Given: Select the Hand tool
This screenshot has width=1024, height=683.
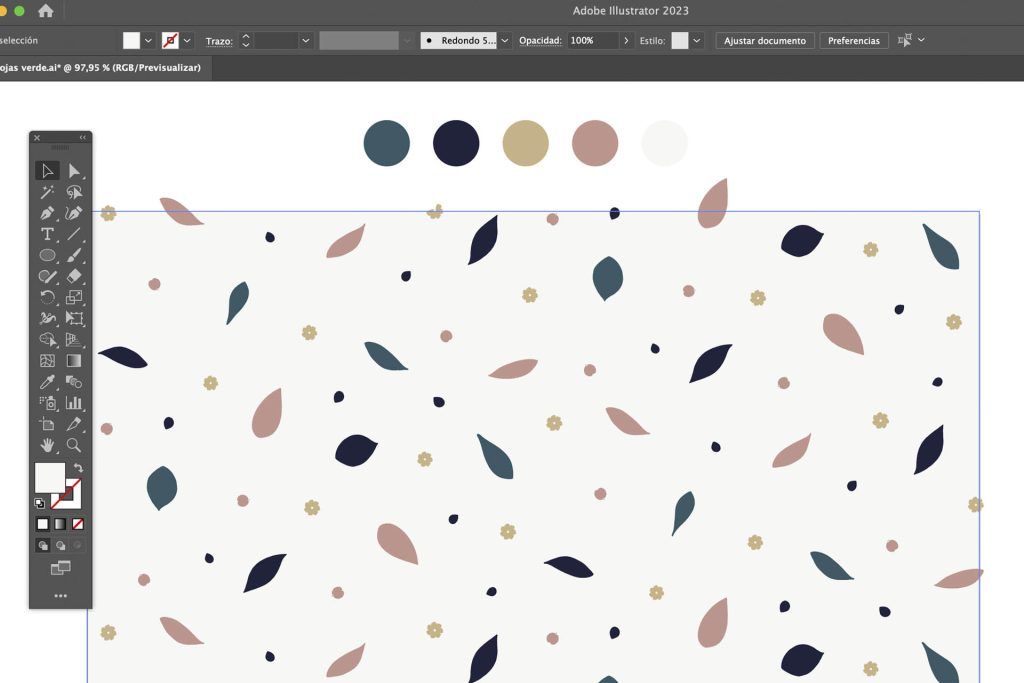Looking at the screenshot, I should tap(47, 445).
